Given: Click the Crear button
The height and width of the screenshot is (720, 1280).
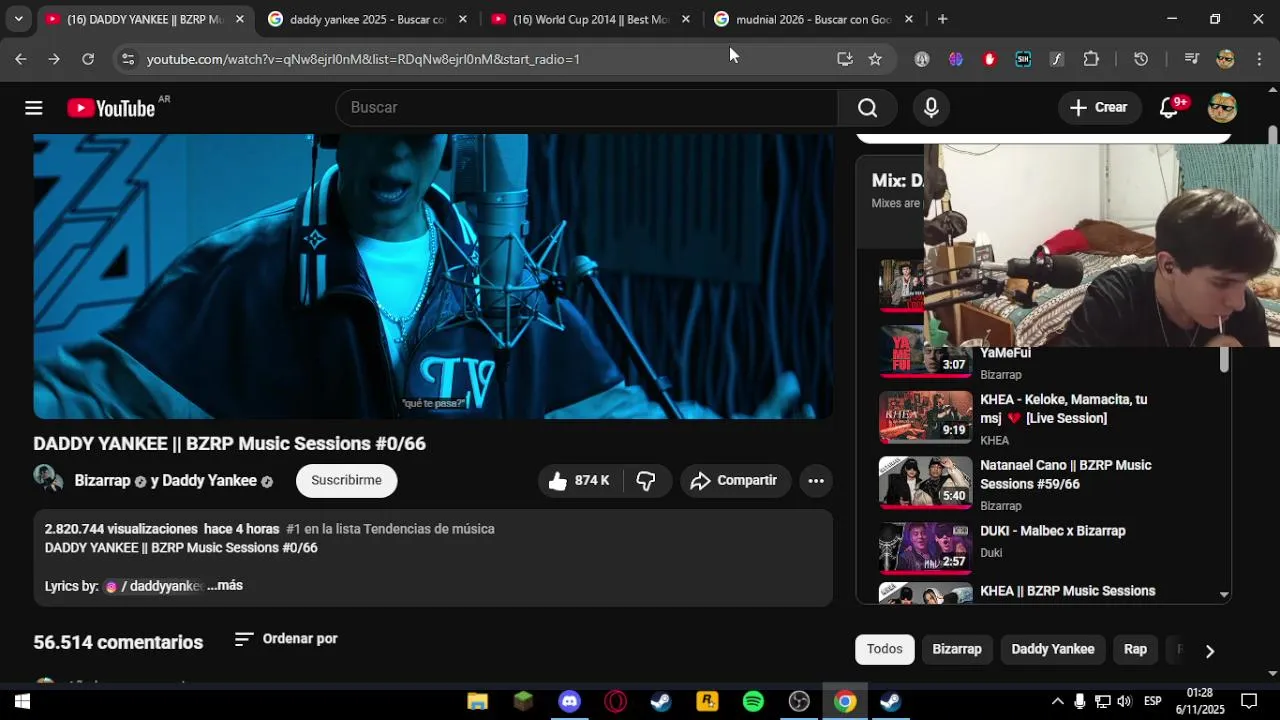Looking at the screenshot, I should [x=1099, y=108].
